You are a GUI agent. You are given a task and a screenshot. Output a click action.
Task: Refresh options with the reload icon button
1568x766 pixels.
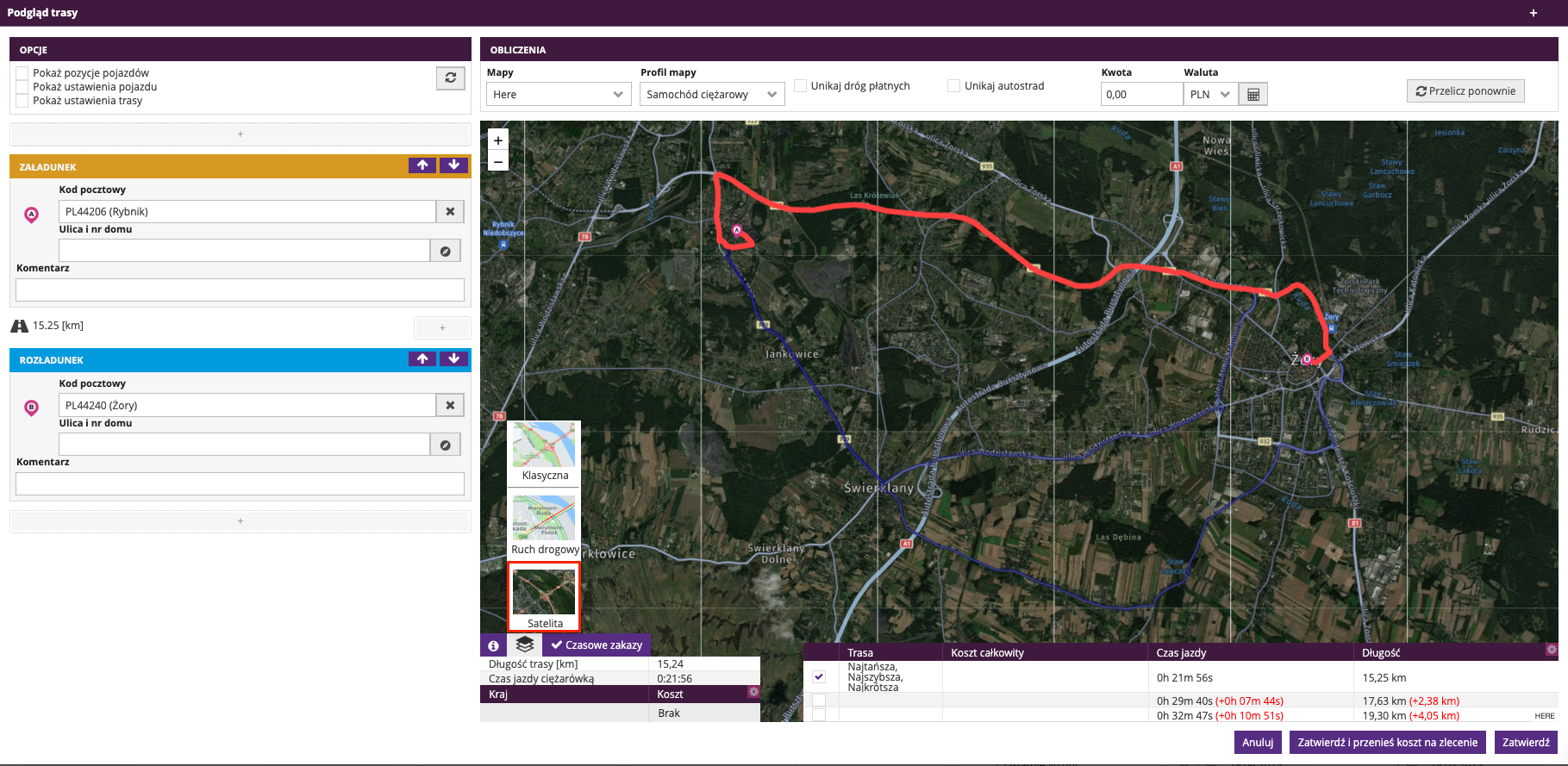point(450,78)
